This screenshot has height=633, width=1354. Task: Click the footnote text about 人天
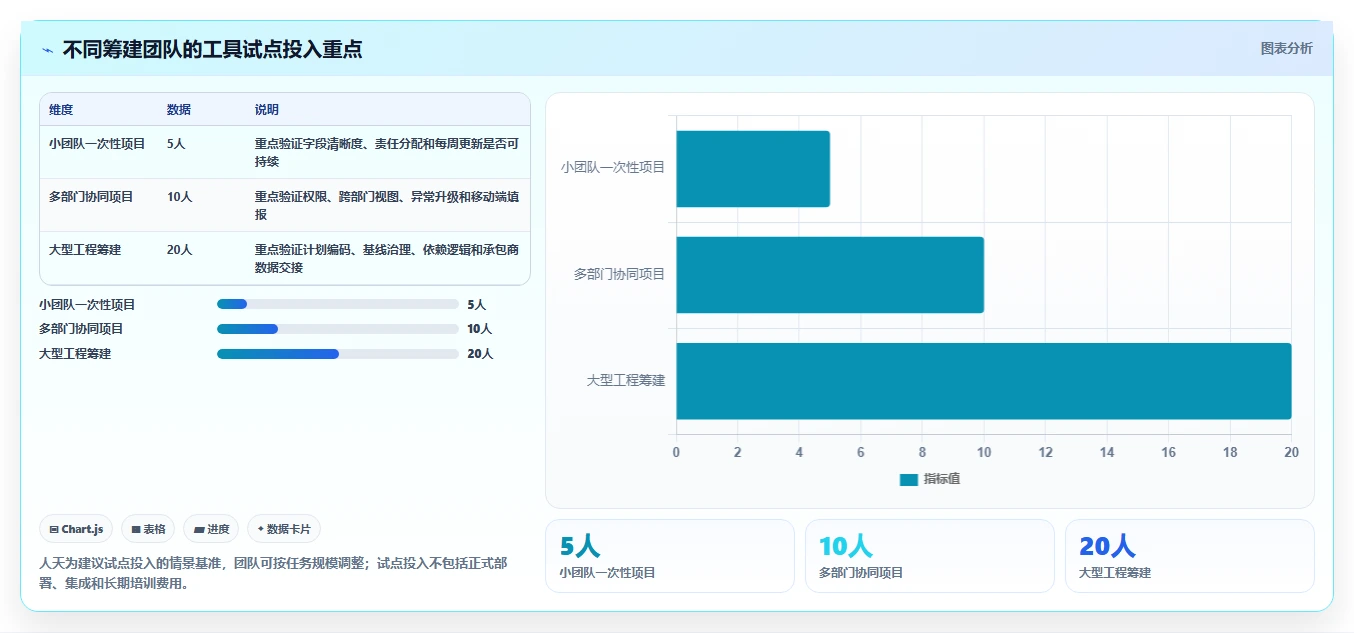click(x=273, y=573)
